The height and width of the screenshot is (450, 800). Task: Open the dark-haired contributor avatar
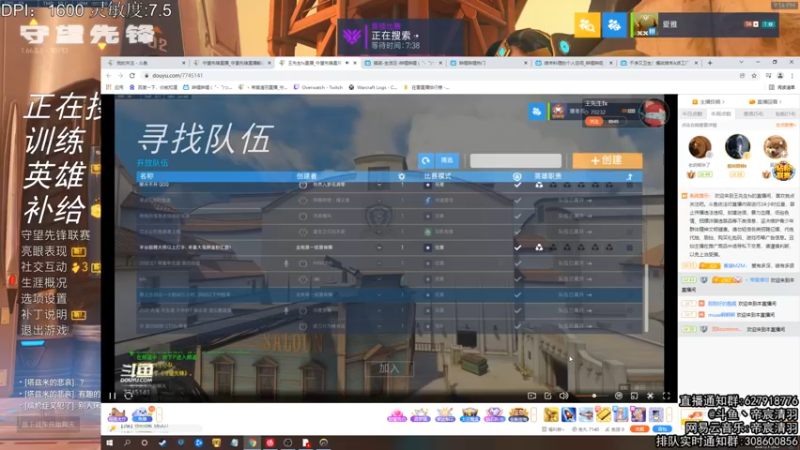point(737,146)
